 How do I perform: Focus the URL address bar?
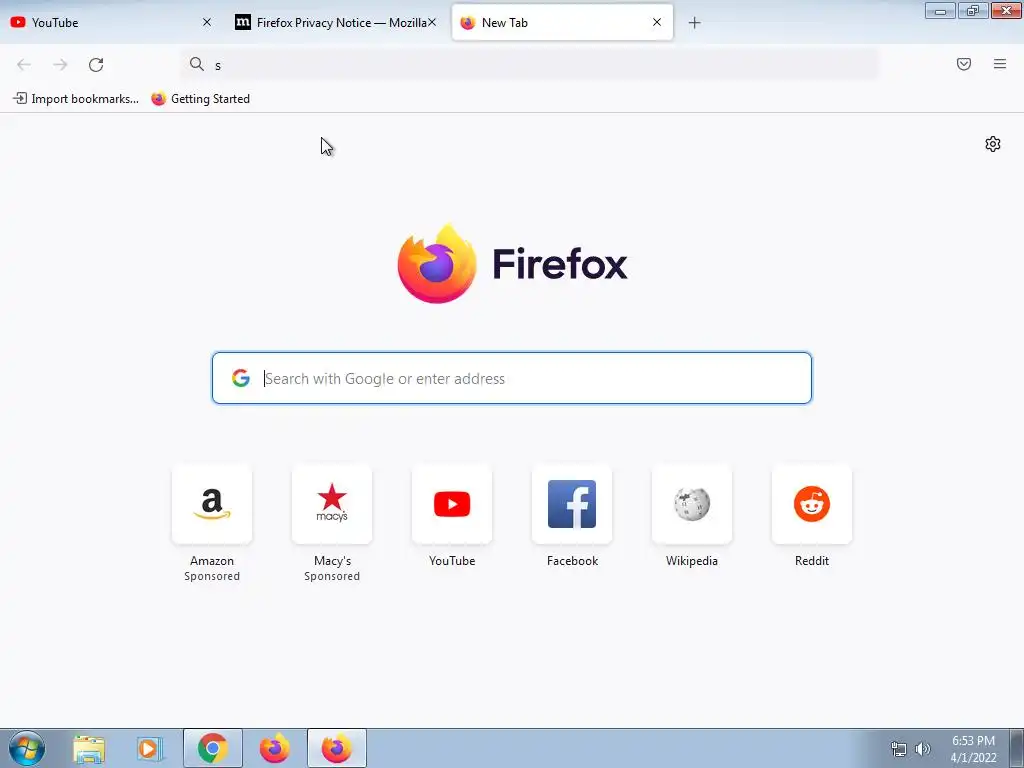click(529, 65)
